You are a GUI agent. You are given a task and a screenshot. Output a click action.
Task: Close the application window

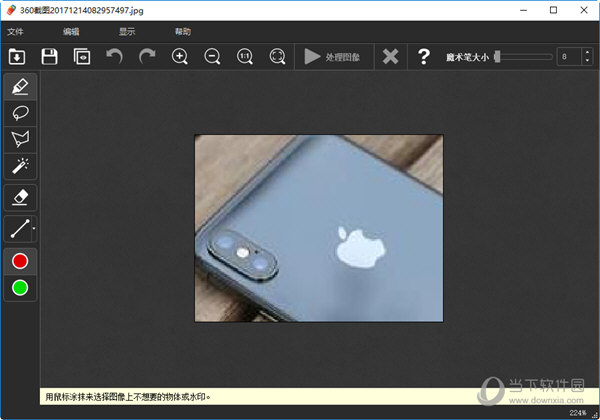584,10
